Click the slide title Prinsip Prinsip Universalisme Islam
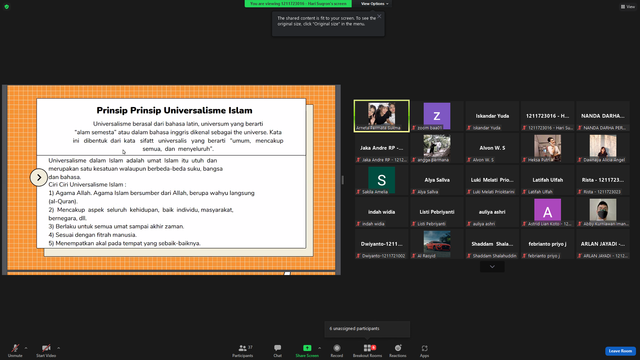 click(174, 111)
